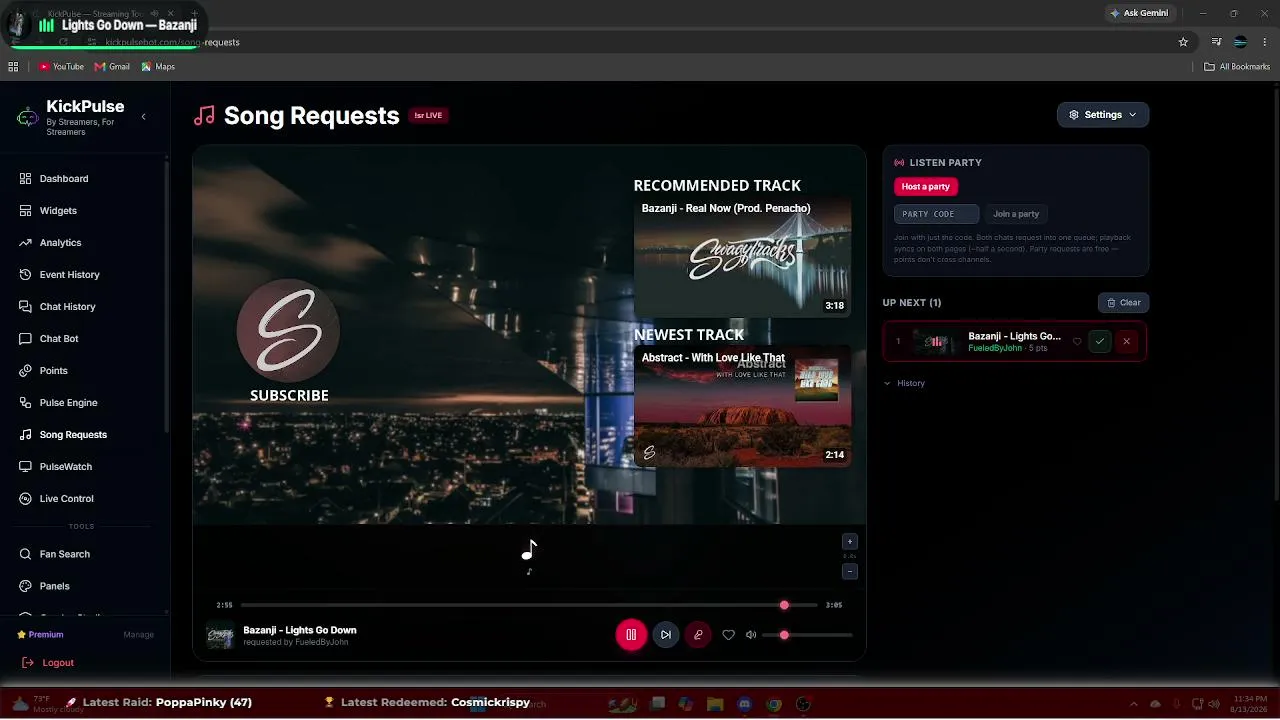Open the YouTube bookmark
Screen dimensions: 1280x720
coord(61,67)
